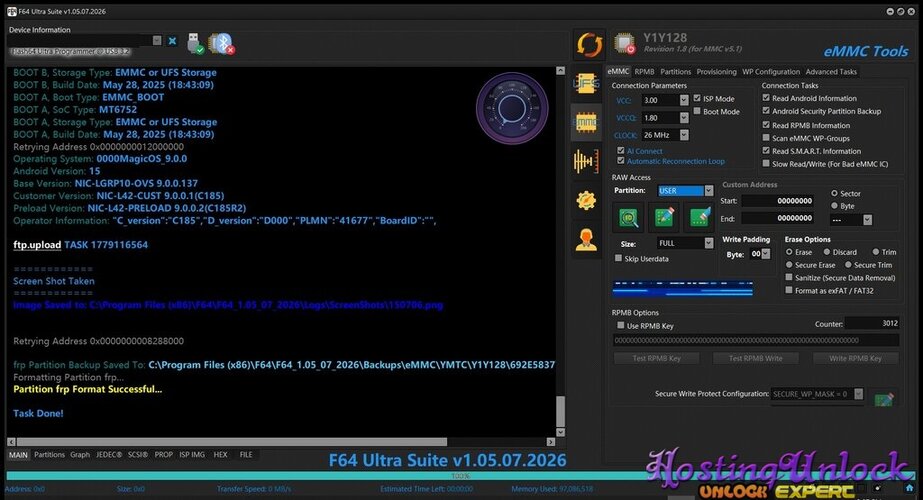
Task: Open the UFS tools sidebar icon
Action: pyautogui.click(x=586, y=84)
